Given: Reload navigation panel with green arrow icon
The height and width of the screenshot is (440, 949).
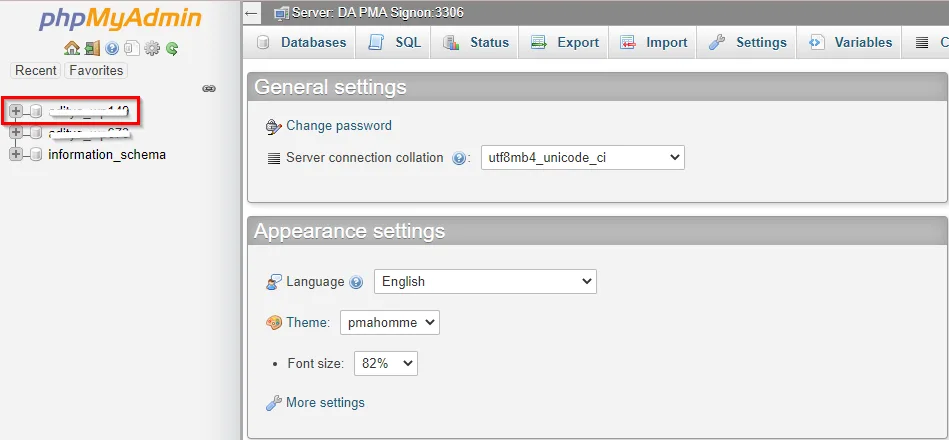Looking at the screenshot, I should pos(172,48).
